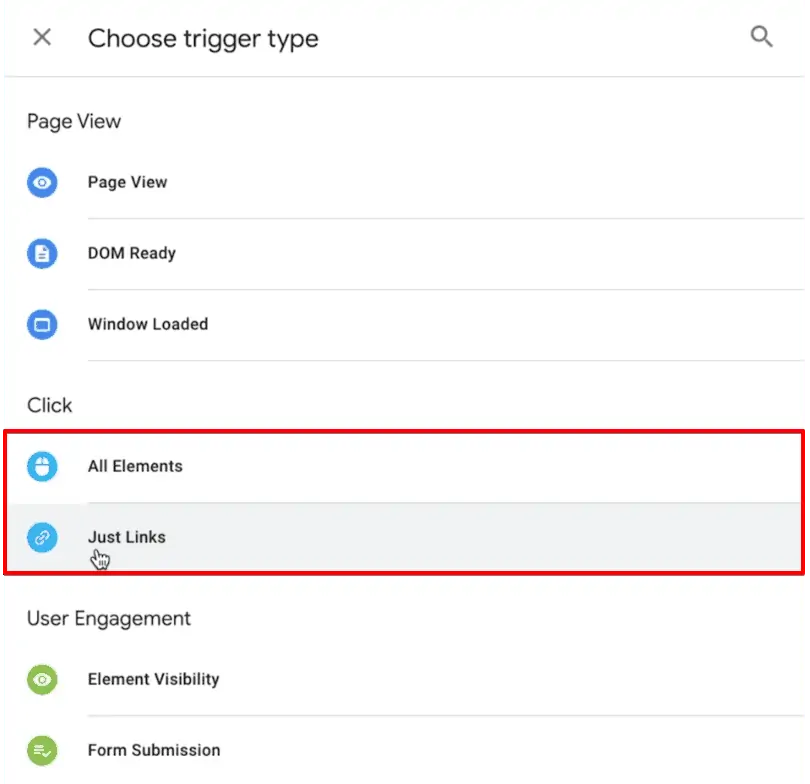Choose the All Elements click trigger
Viewport: 810px width, 784px height.
click(x=135, y=466)
